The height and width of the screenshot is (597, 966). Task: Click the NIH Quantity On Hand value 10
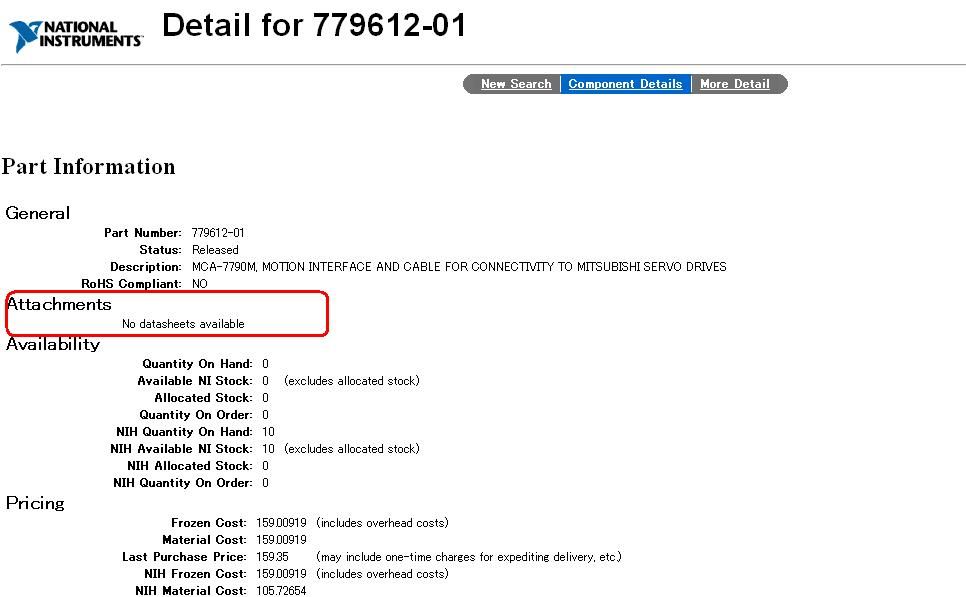coord(268,432)
